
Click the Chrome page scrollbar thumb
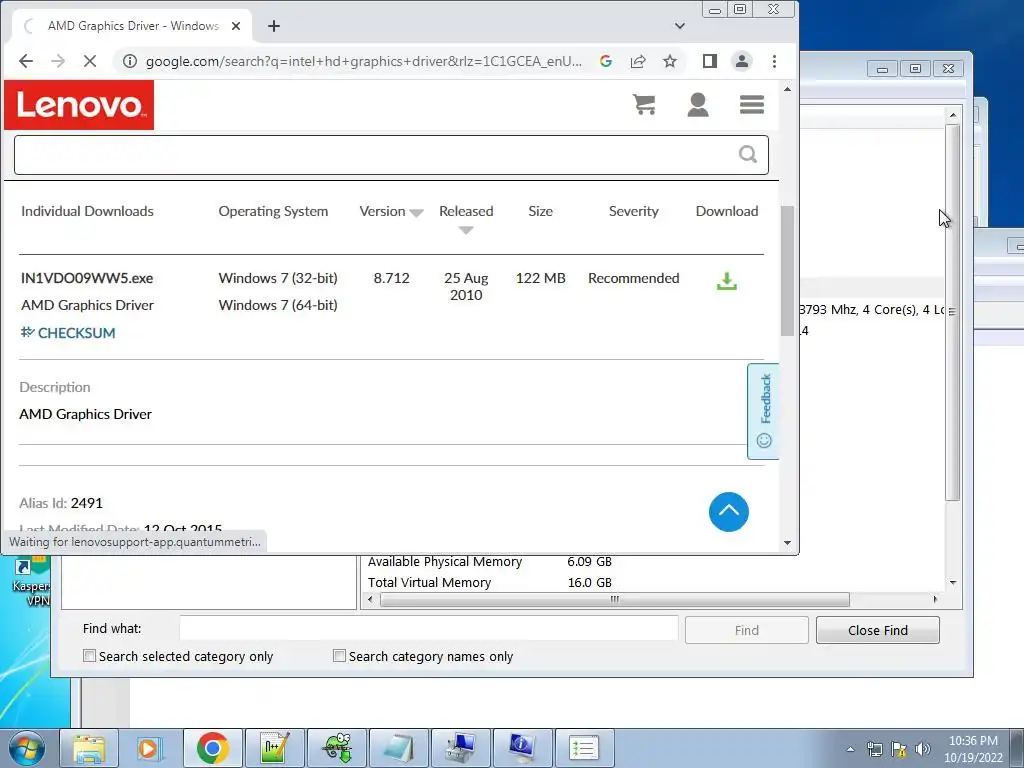[x=787, y=271]
